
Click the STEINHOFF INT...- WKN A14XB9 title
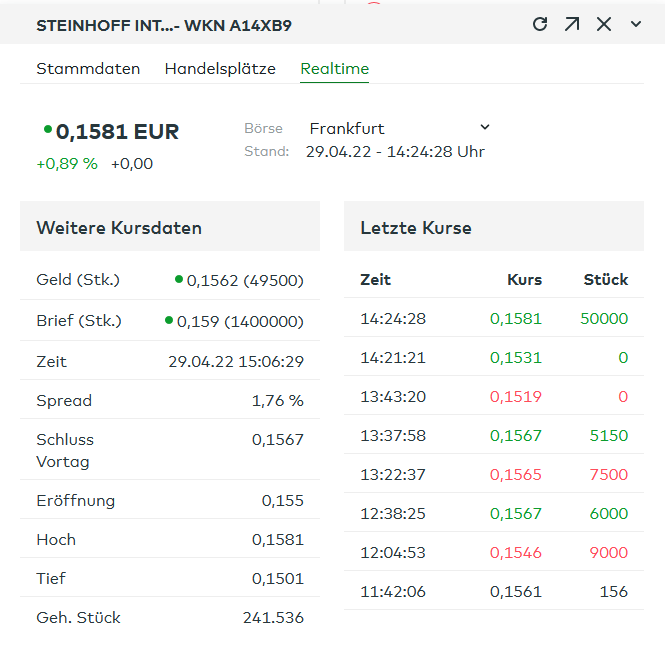(x=164, y=26)
